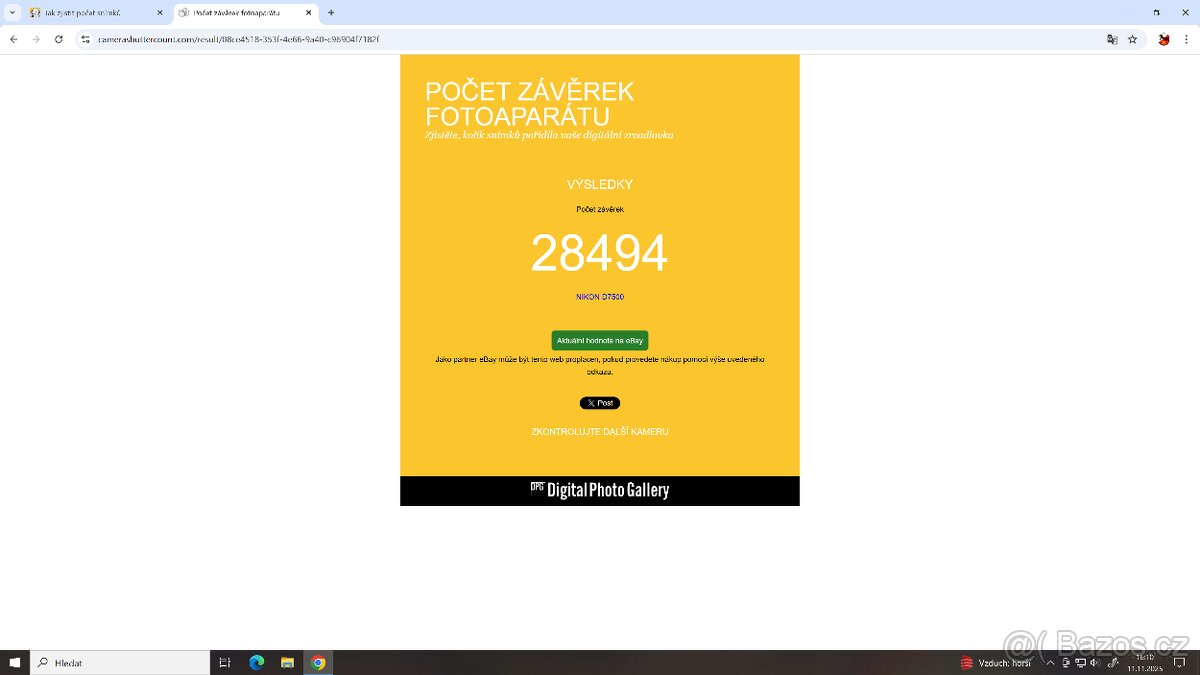Click the translate page icon

click(x=1112, y=39)
